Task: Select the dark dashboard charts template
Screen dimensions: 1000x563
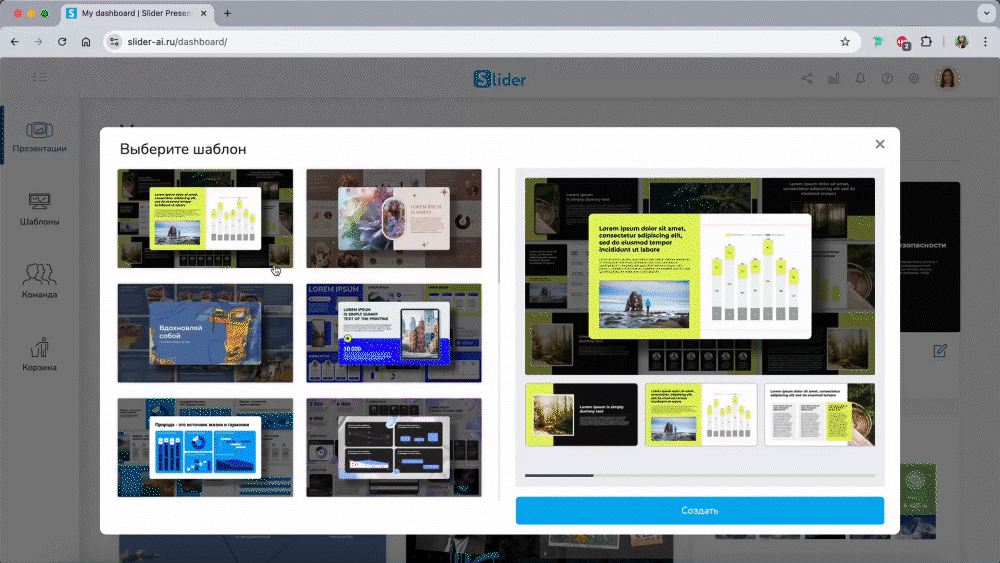Action: 394,448
